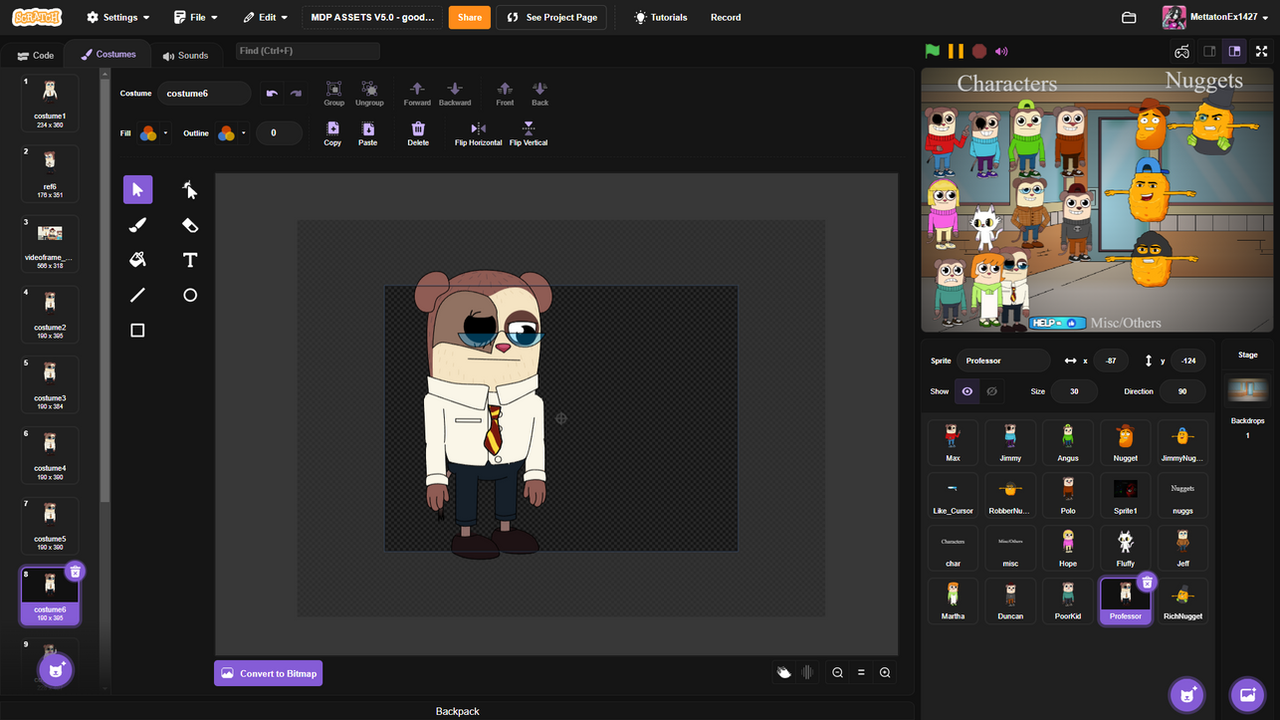Open MettatonEx1427 account menu

(1215, 17)
